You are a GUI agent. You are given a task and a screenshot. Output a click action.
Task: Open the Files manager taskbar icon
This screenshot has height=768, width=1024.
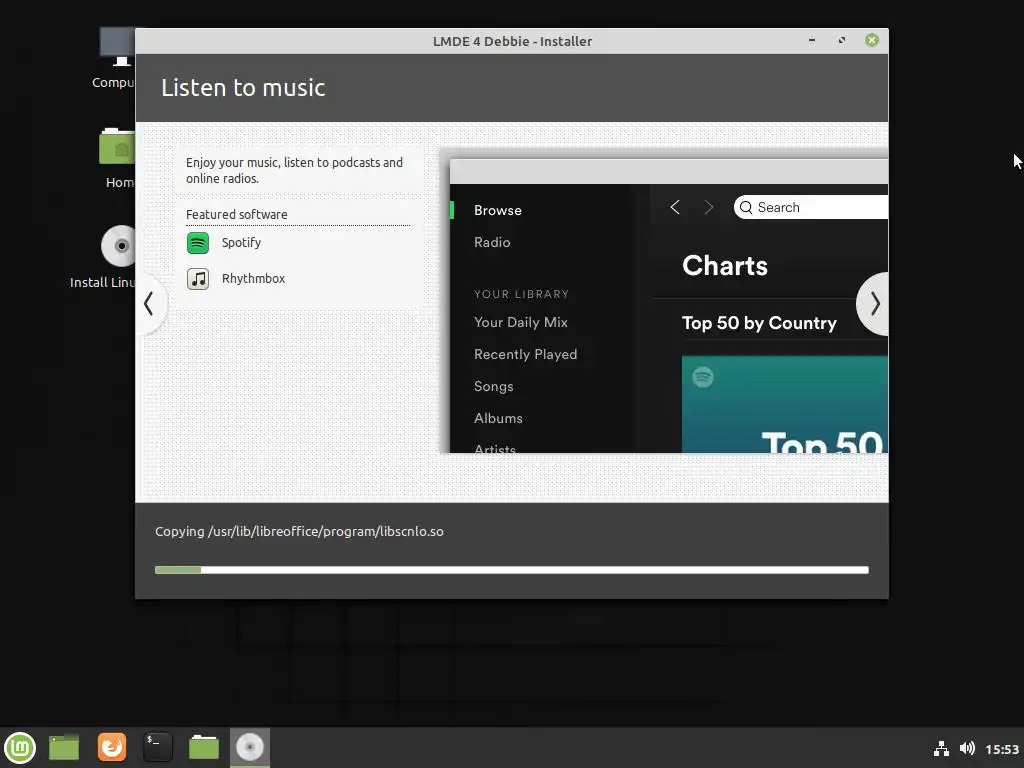pos(204,747)
